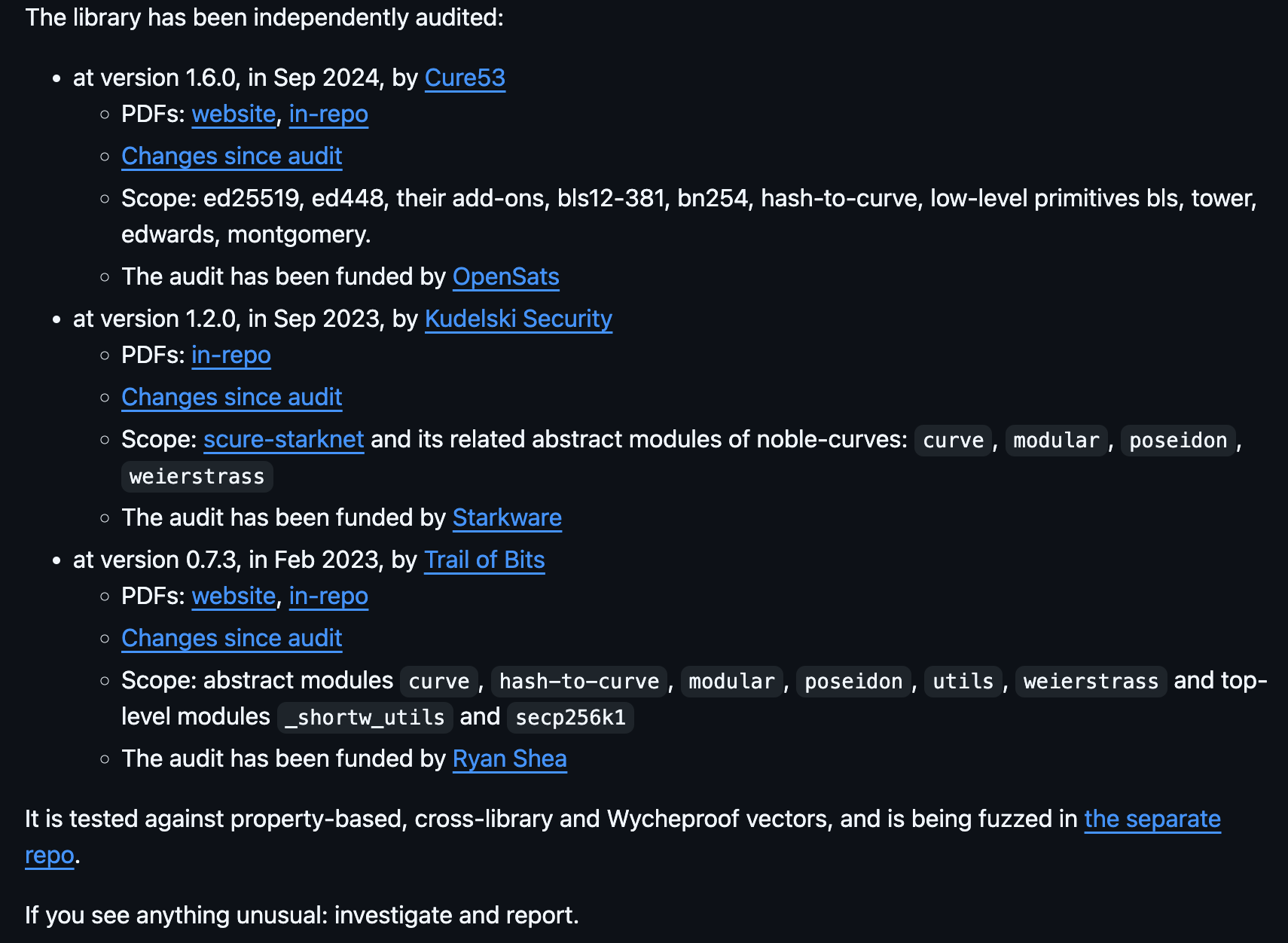Follow the Starkware funder link
This screenshot has width=1288, height=943.
(x=507, y=517)
